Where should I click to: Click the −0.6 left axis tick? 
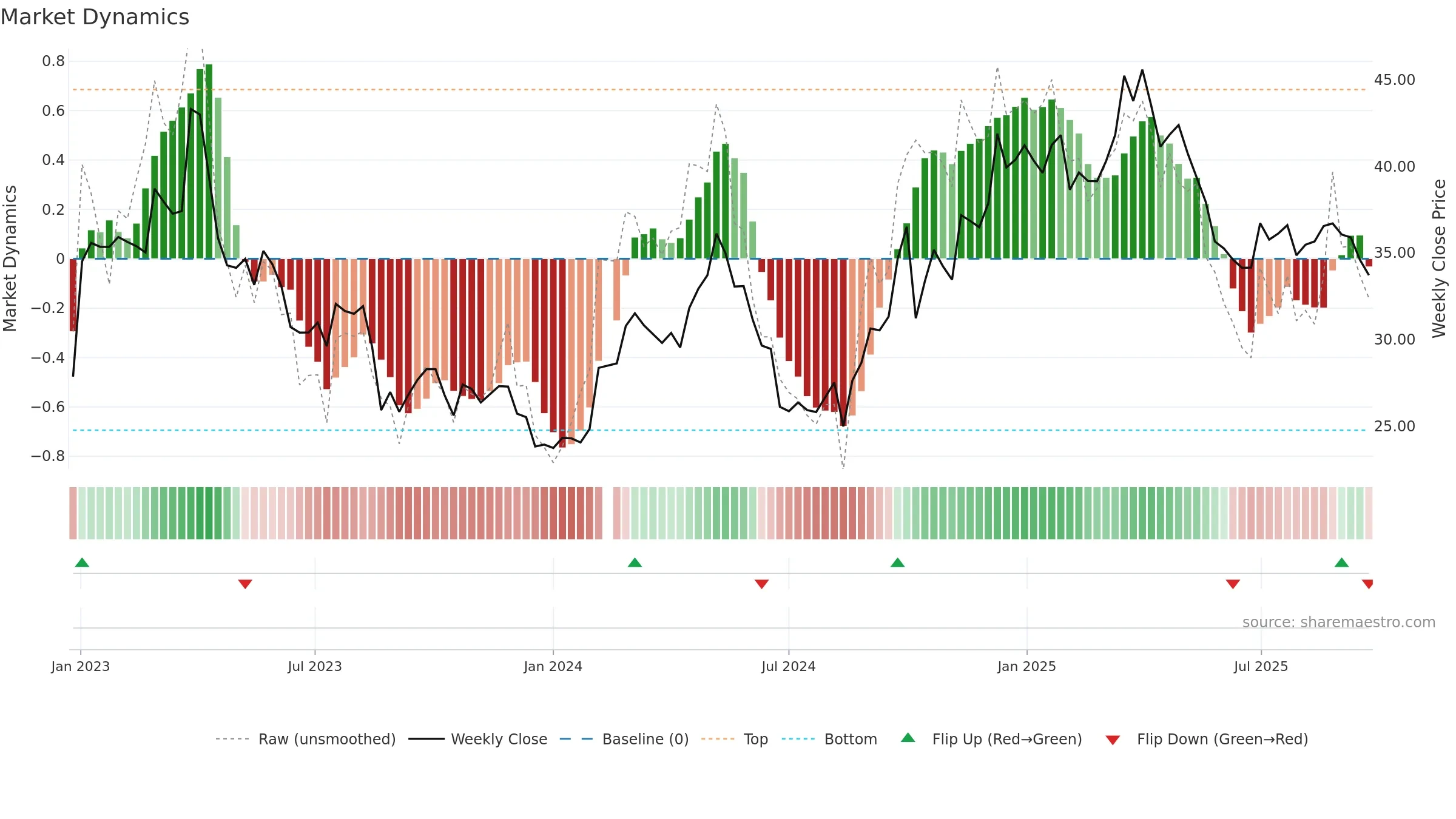tap(48, 407)
